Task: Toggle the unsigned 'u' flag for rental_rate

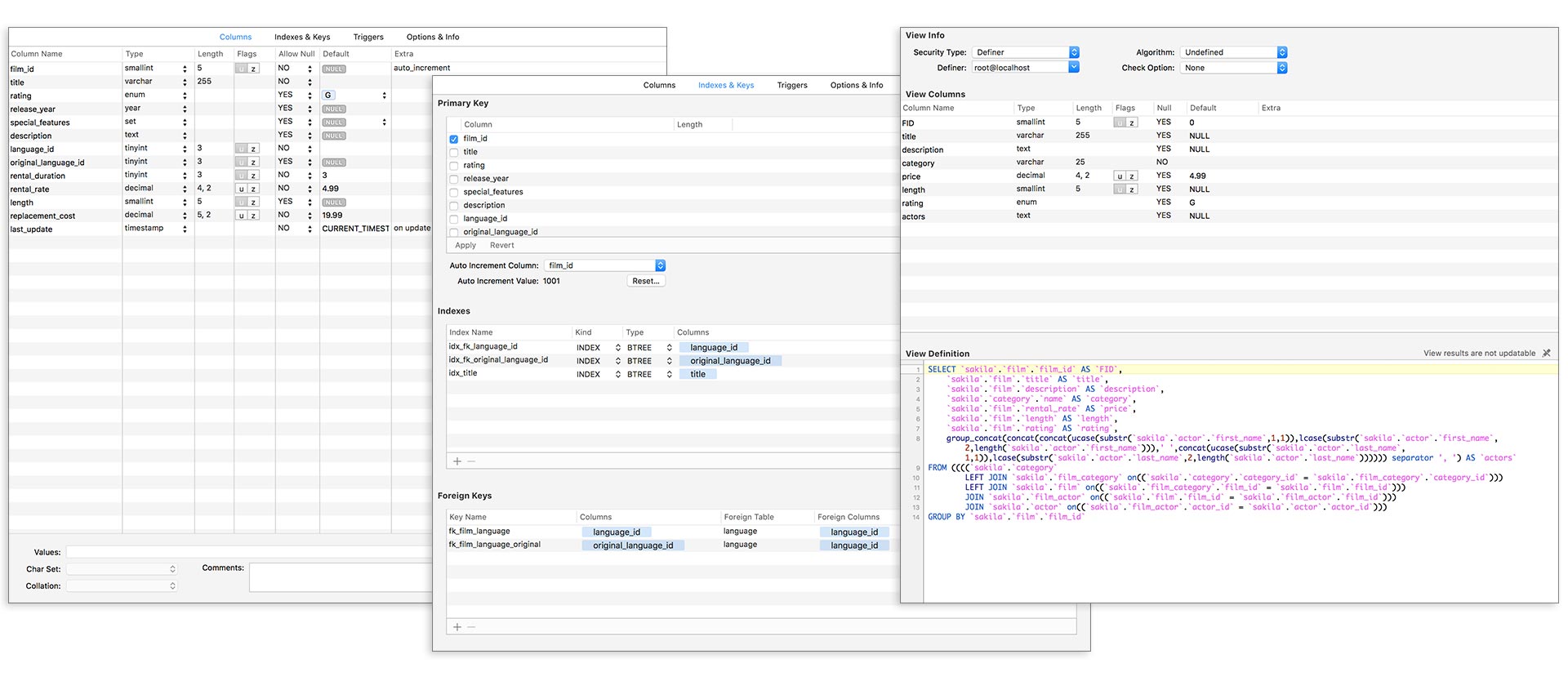Action: 241,189
